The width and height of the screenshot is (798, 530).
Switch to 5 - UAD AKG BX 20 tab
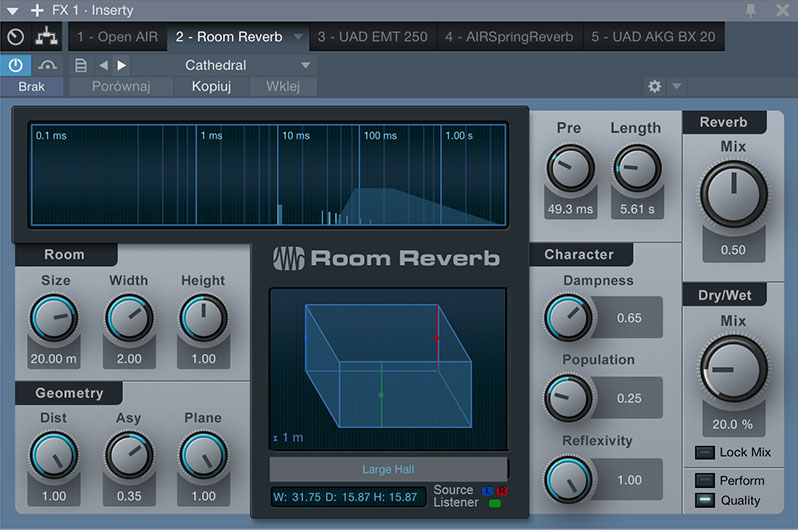(x=653, y=37)
